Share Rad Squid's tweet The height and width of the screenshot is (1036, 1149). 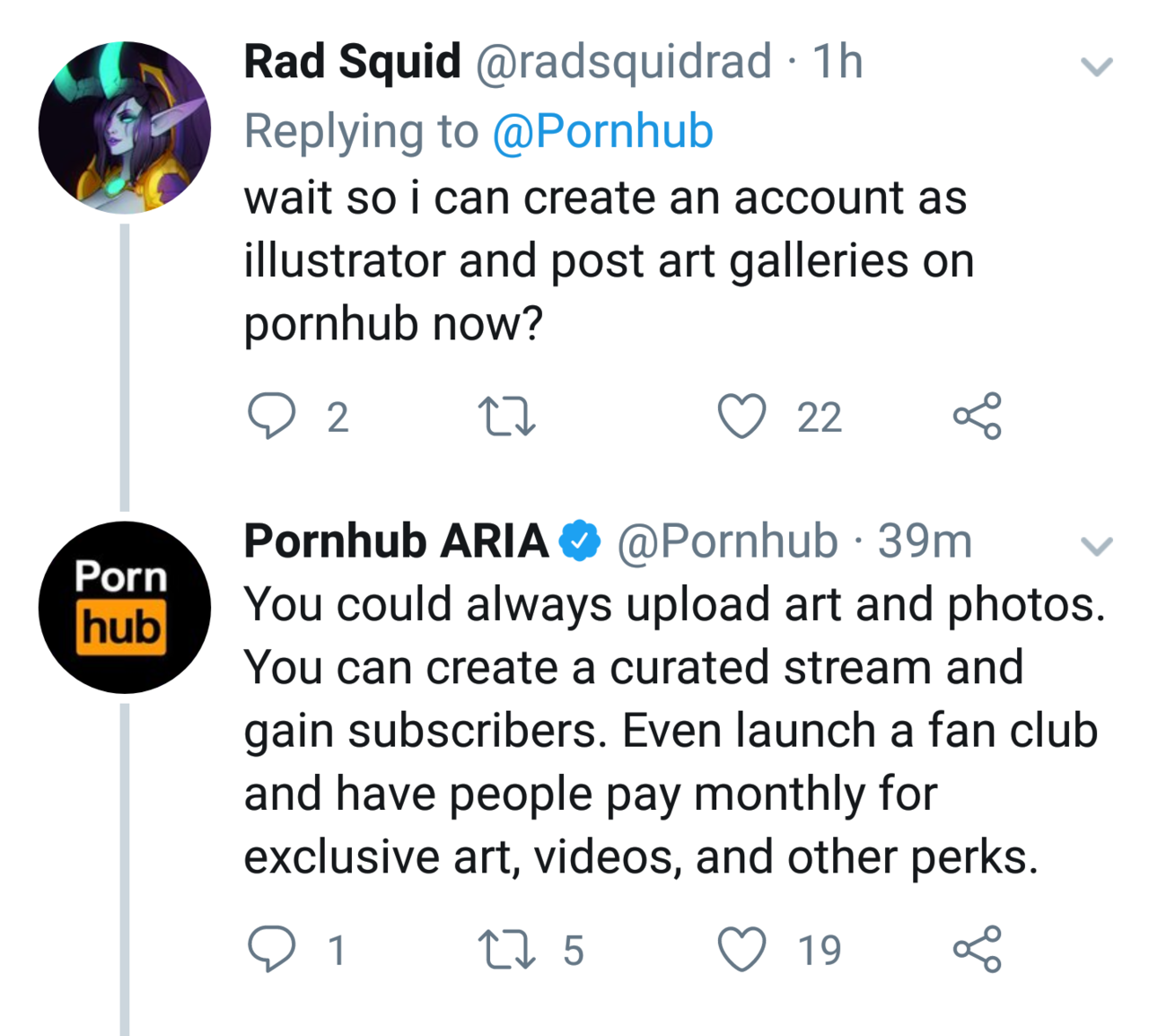977,416
